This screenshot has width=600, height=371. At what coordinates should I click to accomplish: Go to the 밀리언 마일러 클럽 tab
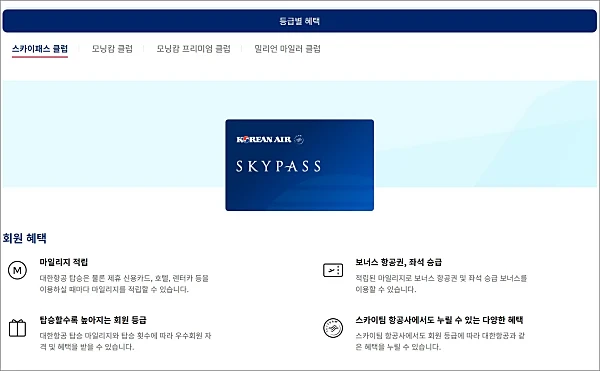point(287,49)
